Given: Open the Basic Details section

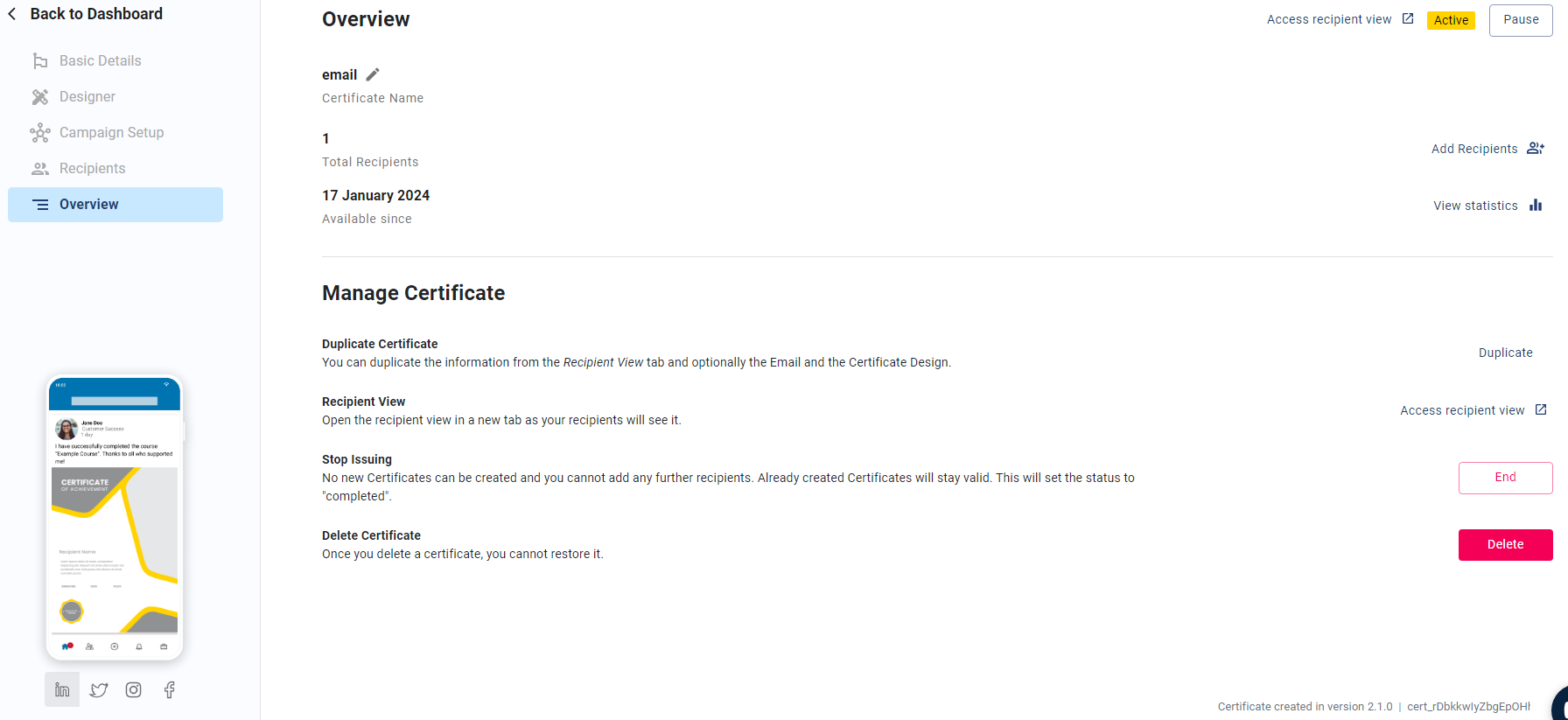Looking at the screenshot, I should pos(100,60).
